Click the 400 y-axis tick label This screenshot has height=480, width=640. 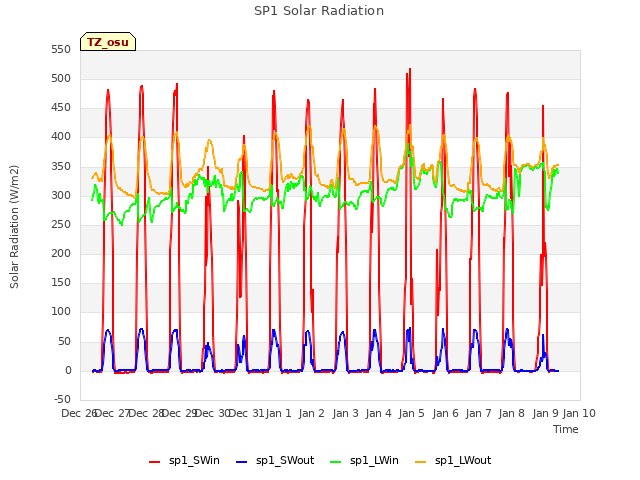click(x=61, y=137)
